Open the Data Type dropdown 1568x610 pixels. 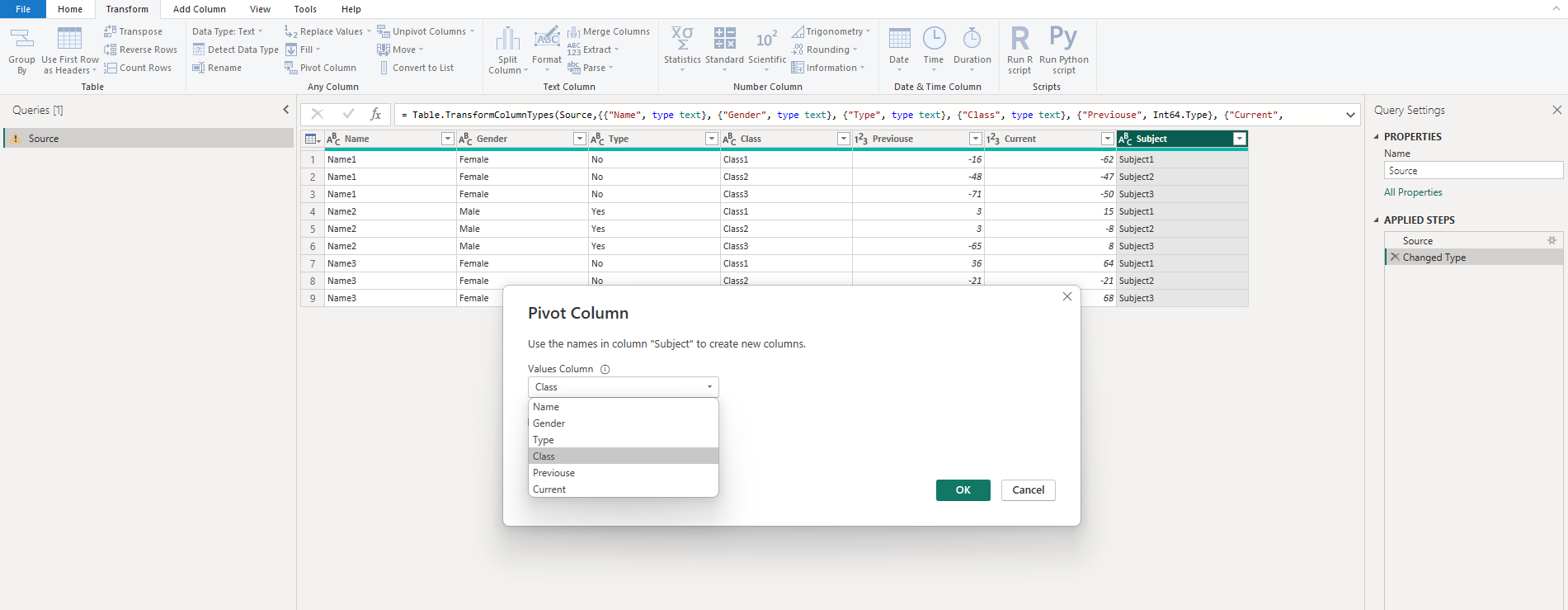228,31
